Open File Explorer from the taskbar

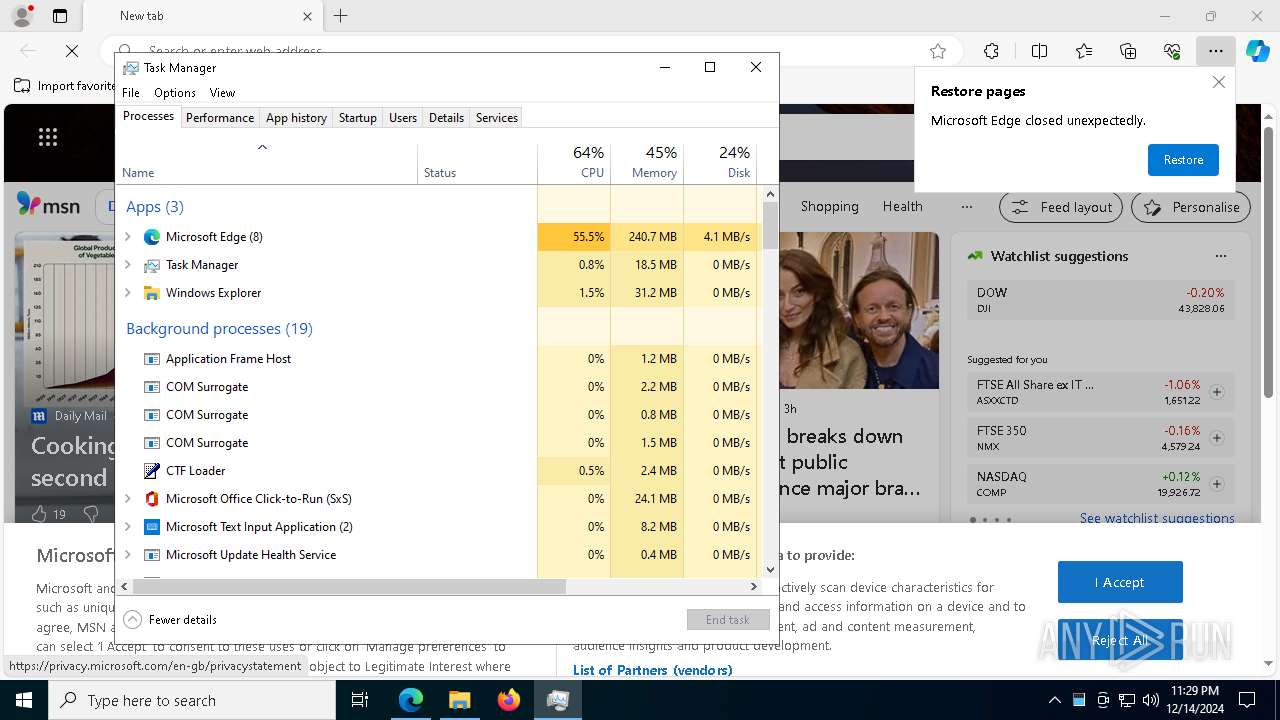[x=459, y=701]
